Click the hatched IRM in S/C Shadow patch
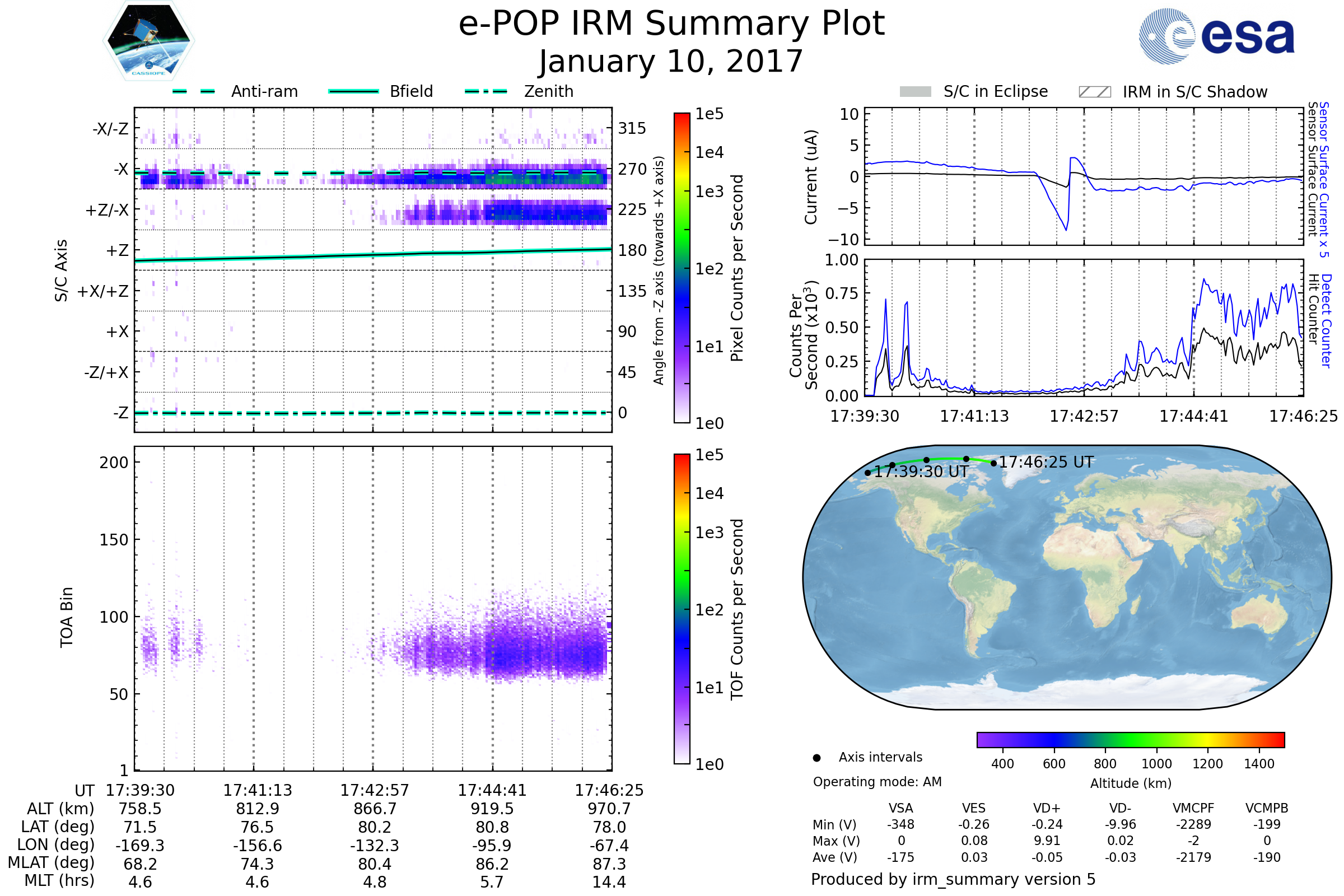The image size is (1344, 896). (1094, 92)
